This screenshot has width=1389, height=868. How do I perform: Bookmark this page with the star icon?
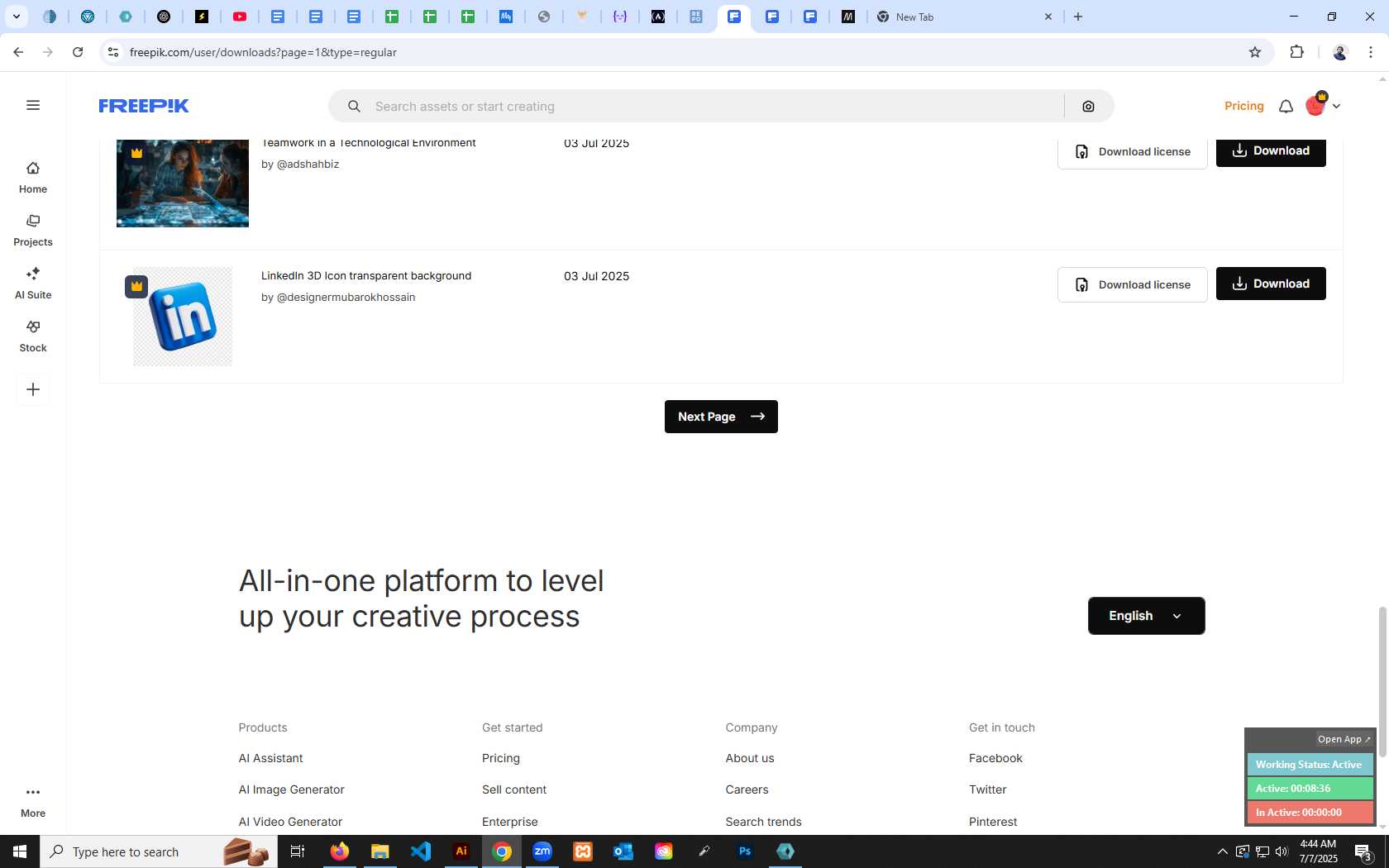(1255, 52)
